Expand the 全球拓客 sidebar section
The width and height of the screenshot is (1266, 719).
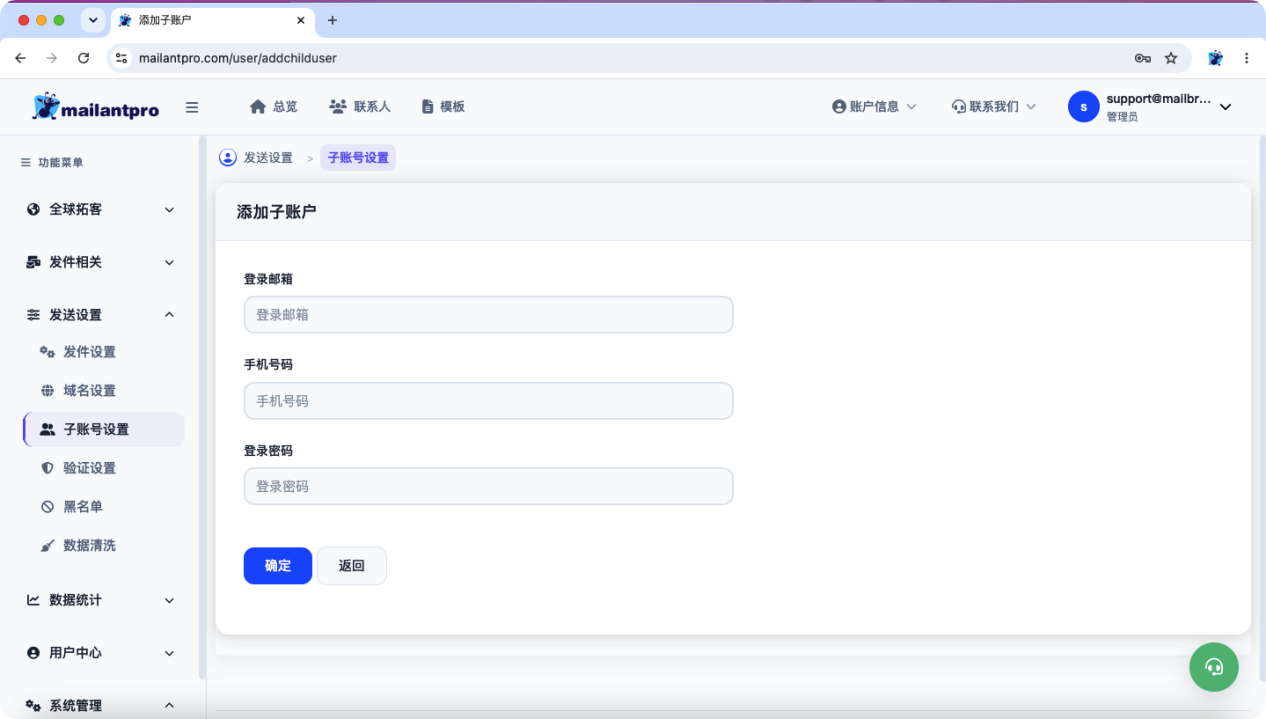tap(100, 209)
